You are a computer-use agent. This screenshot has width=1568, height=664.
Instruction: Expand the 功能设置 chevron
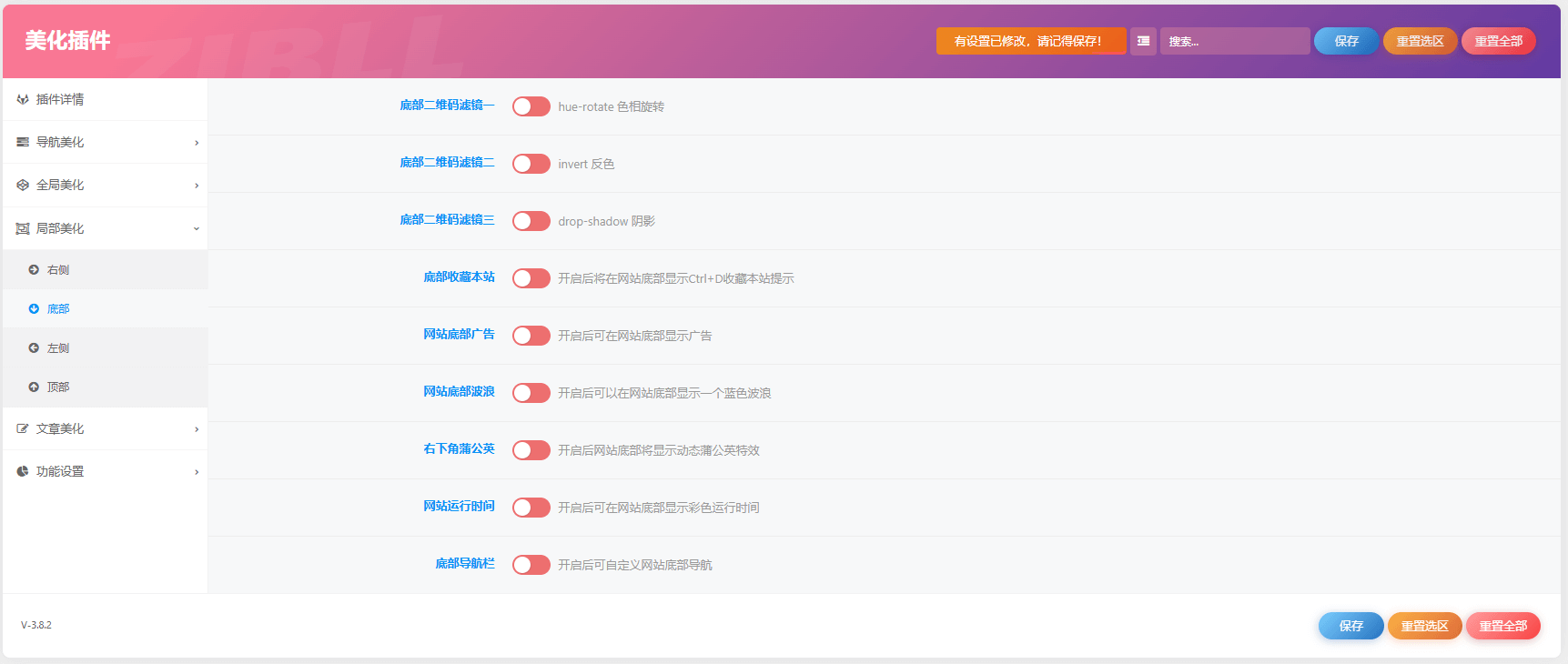pos(197,472)
